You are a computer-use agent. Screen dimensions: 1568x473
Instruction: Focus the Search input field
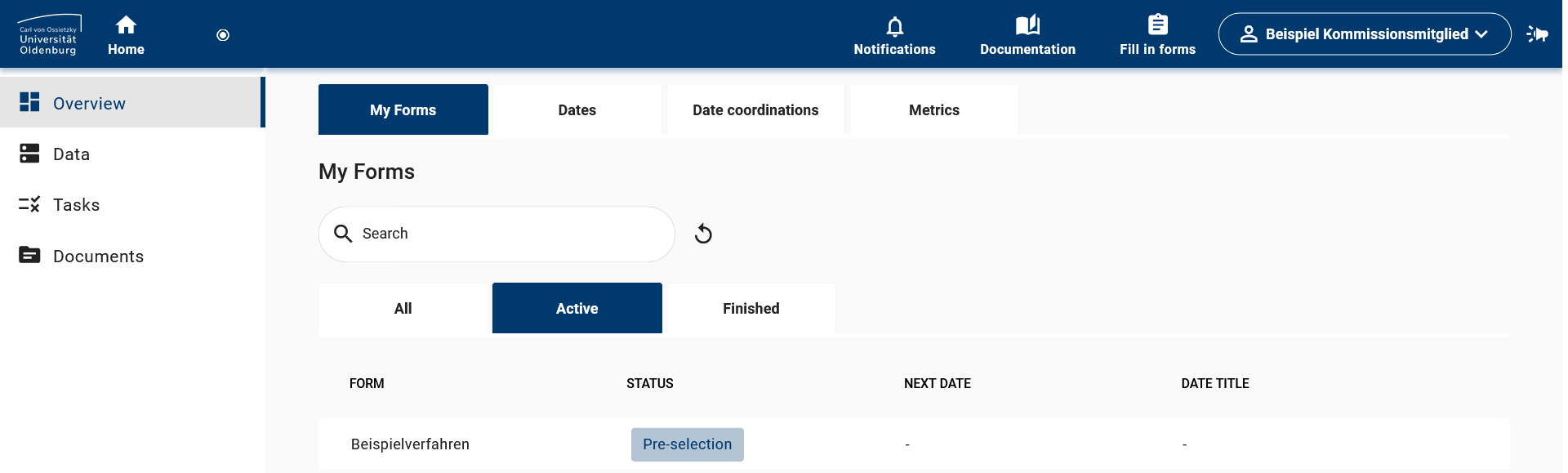[506, 234]
